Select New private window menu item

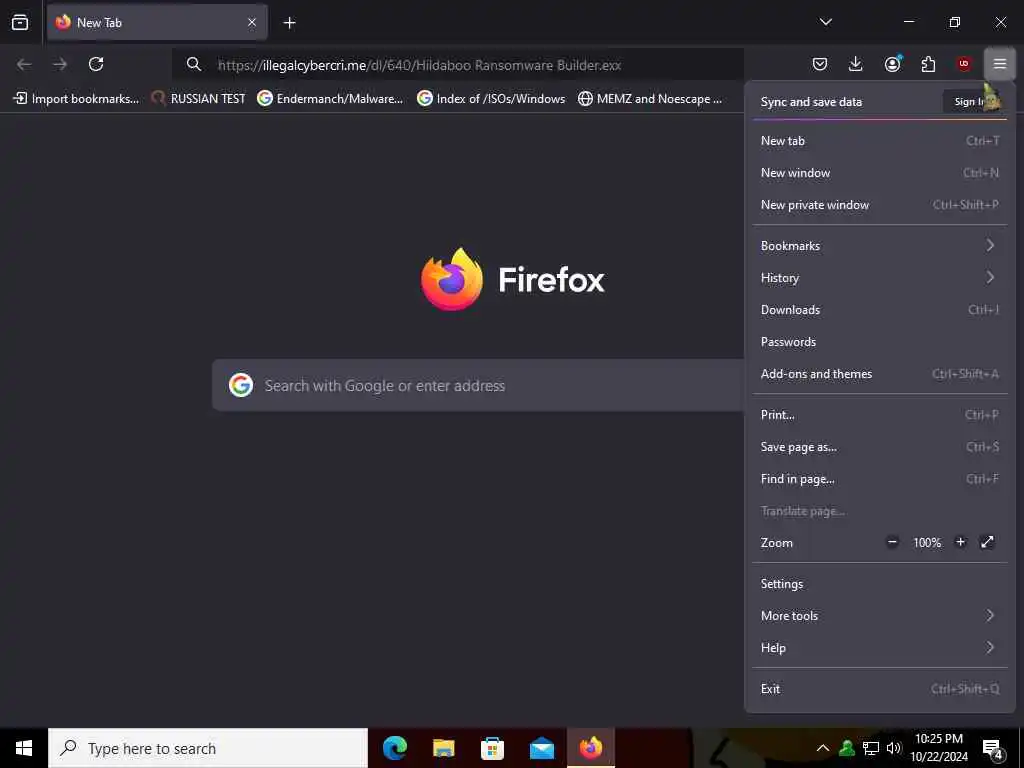[x=880, y=204]
